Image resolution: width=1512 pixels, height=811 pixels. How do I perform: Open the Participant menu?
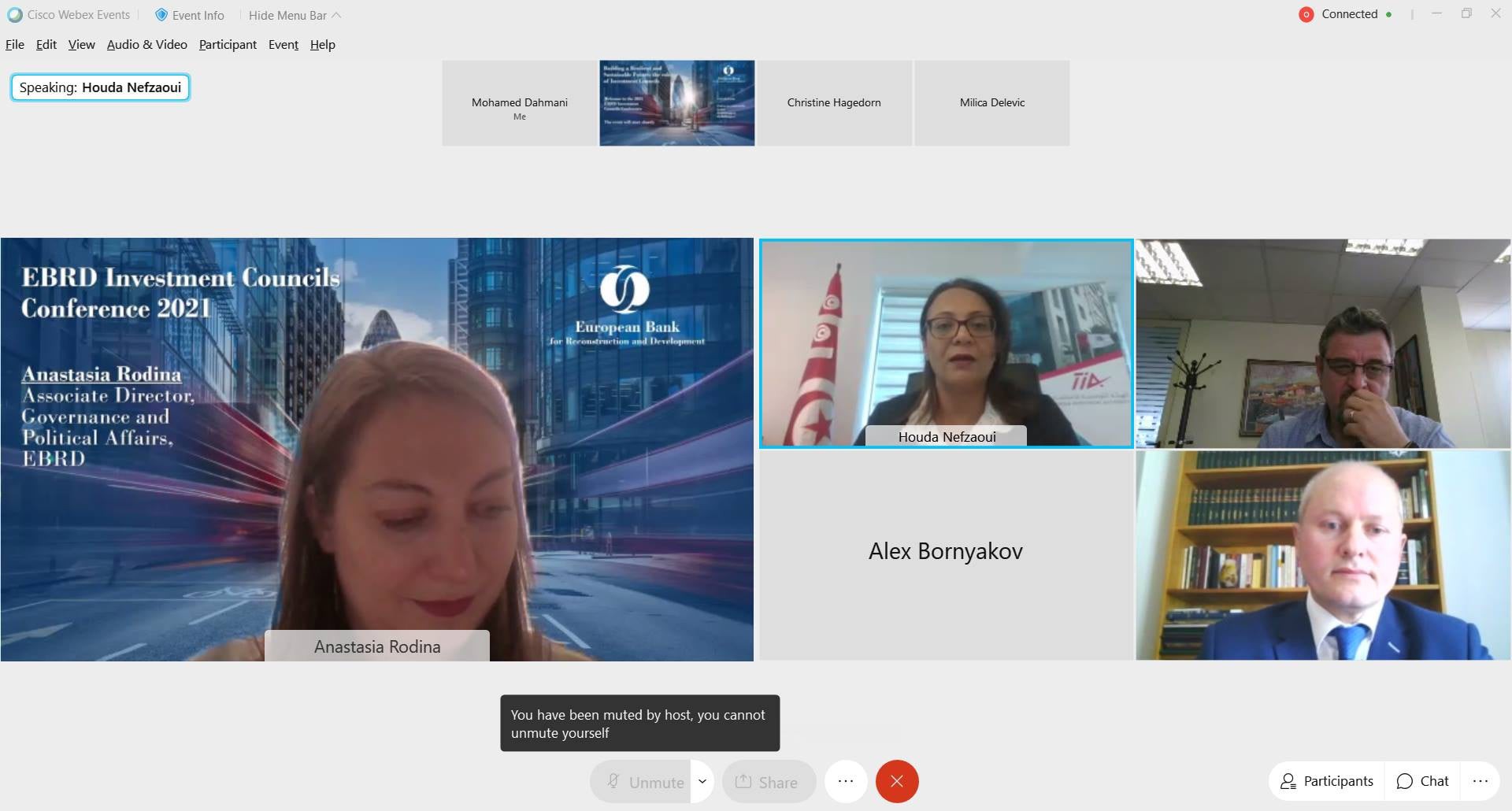pos(228,45)
